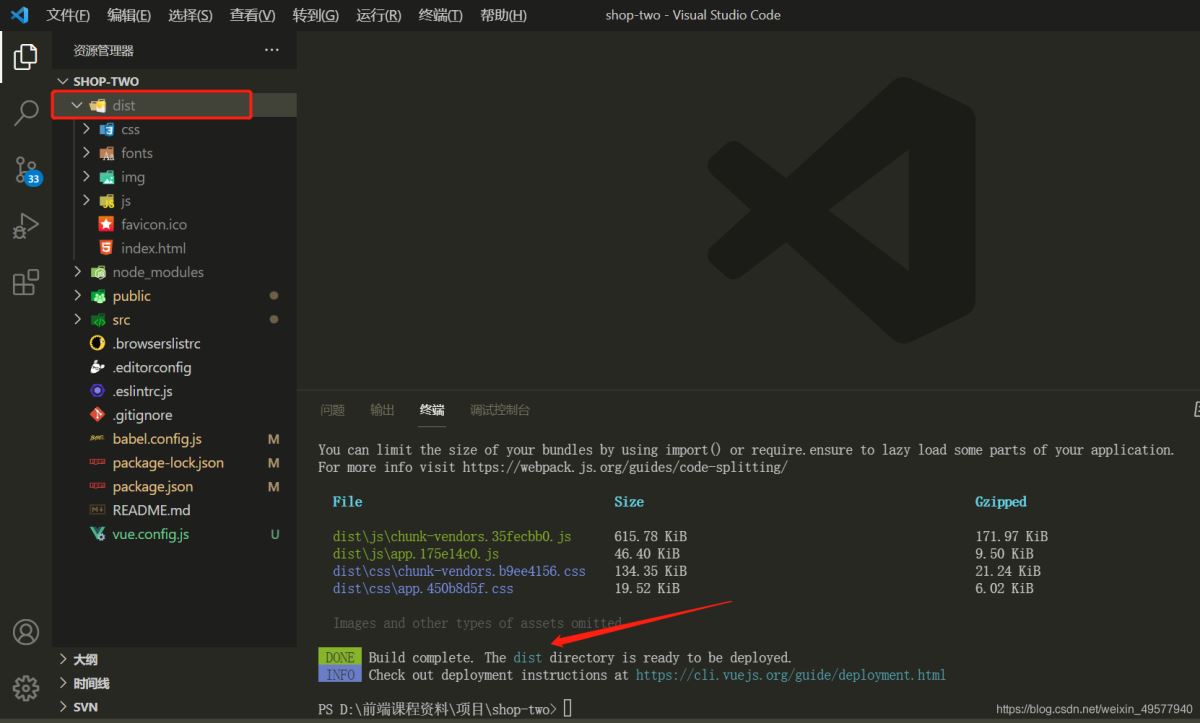Screen dimensions: 1200x723
Task: Open the Run and Debug icon
Action: click(x=26, y=227)
